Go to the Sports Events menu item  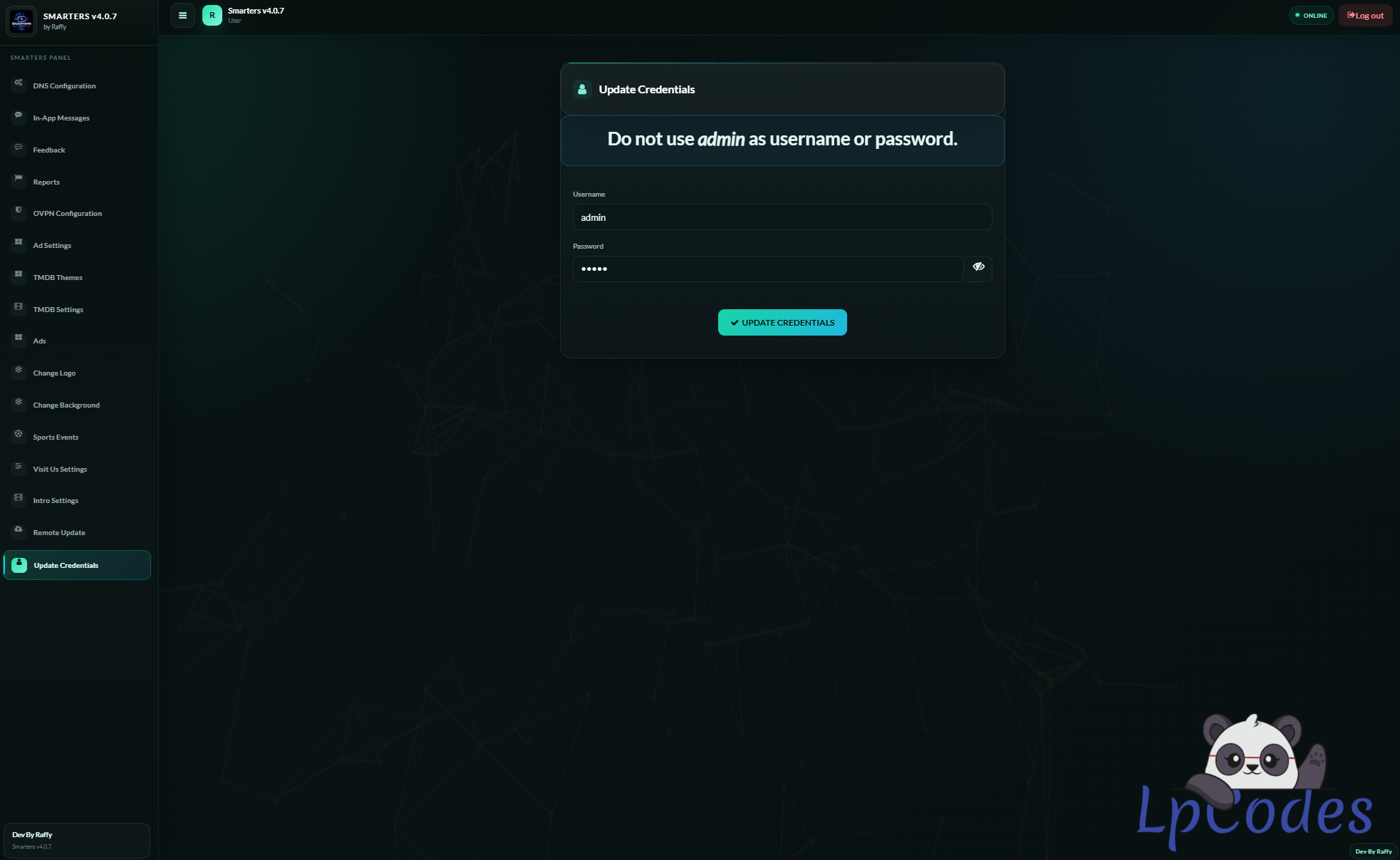click(77, 437)
